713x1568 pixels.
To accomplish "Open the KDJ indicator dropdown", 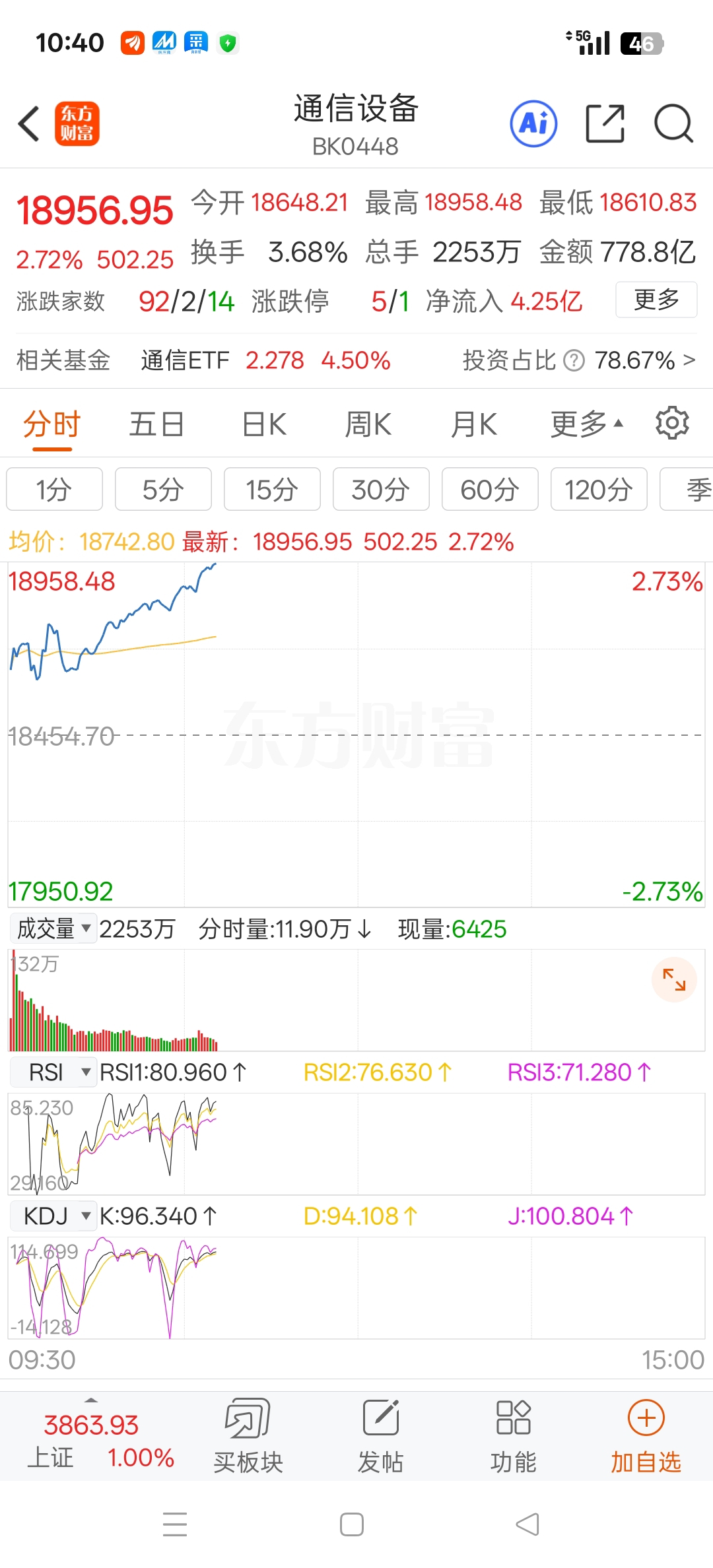I will click(x=53, y=1216).
